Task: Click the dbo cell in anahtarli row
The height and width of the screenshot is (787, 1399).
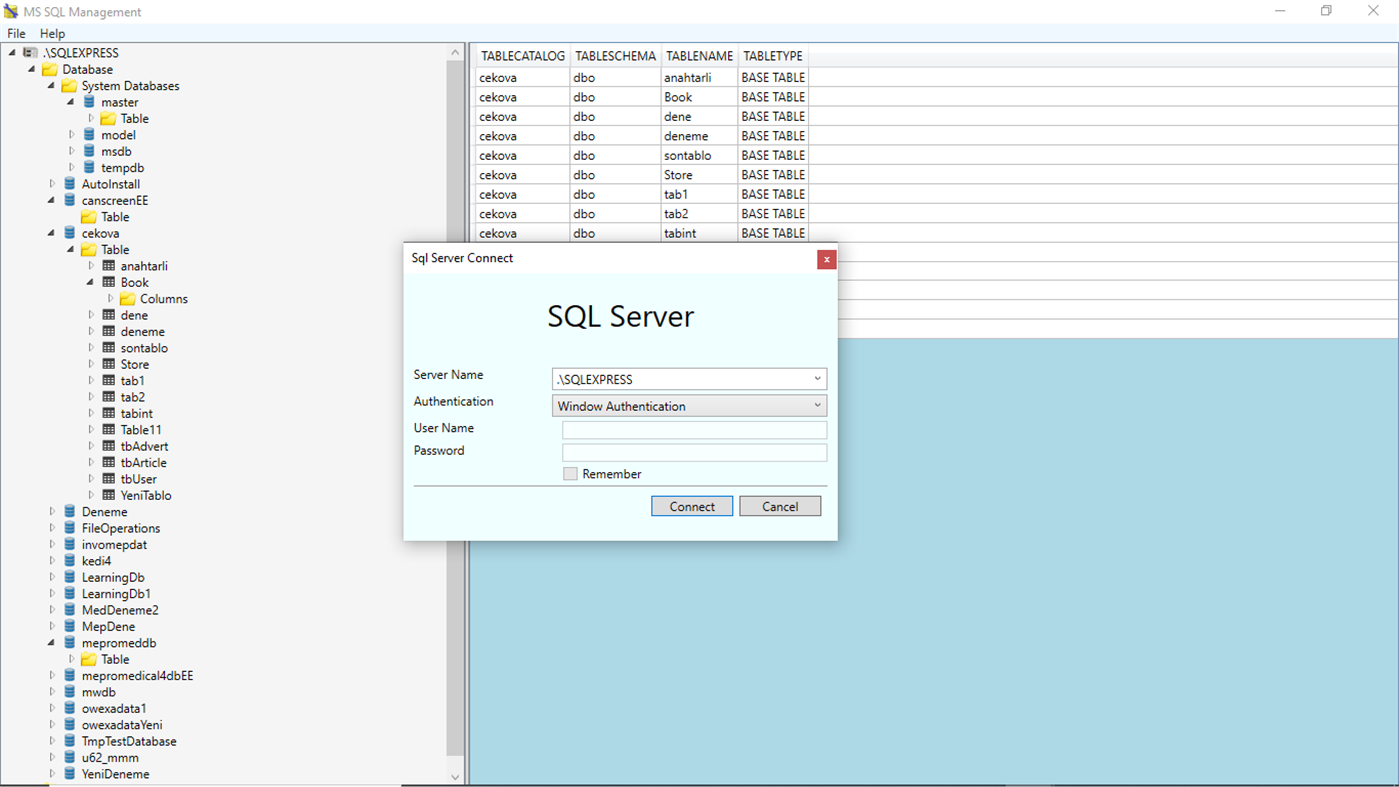Action: click(615, 77)
